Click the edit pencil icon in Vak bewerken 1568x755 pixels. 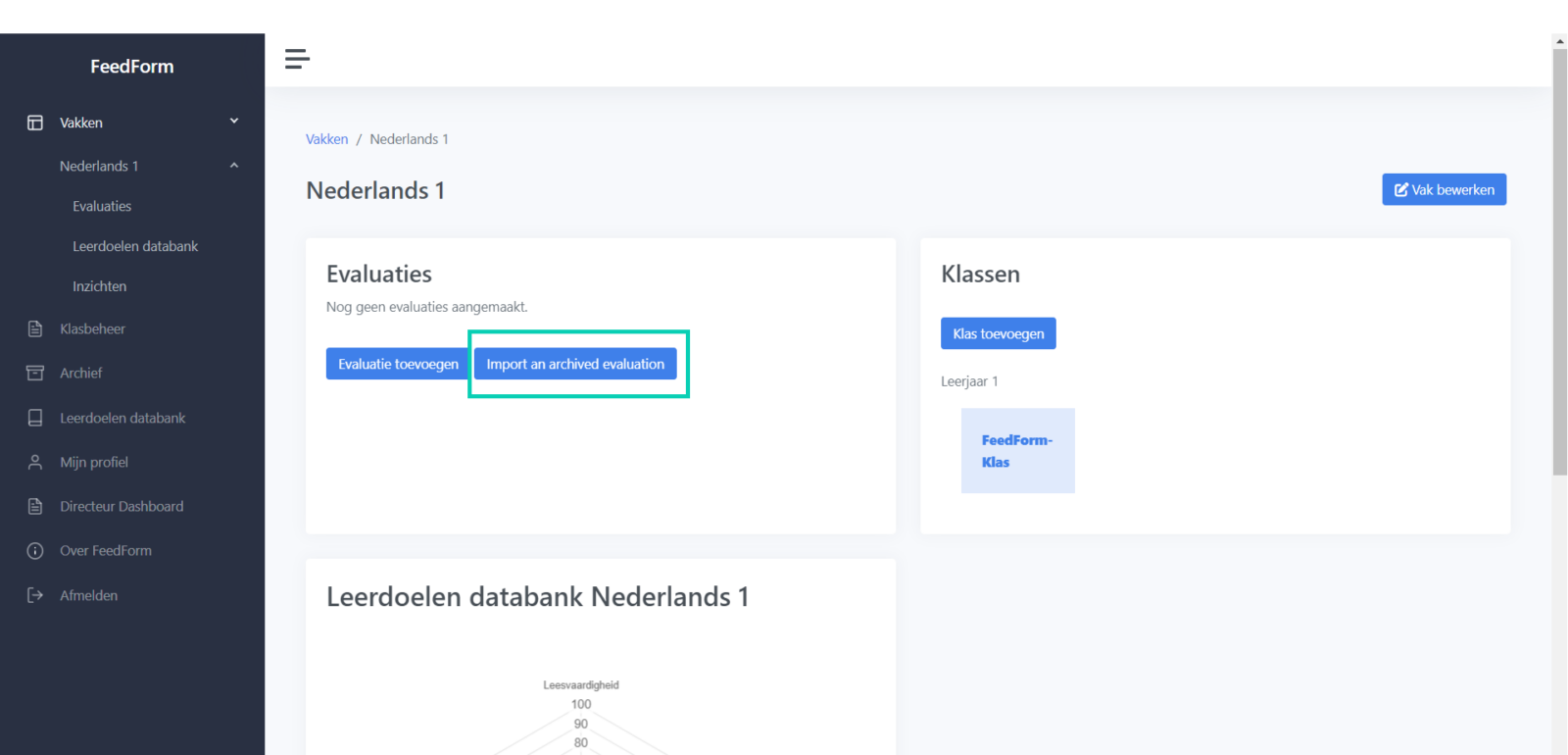pos(1401,190)
